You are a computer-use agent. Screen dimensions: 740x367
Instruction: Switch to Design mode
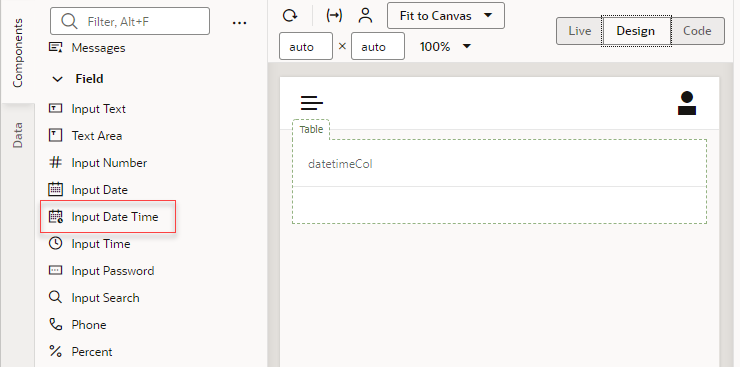click(x=636, y=31)
